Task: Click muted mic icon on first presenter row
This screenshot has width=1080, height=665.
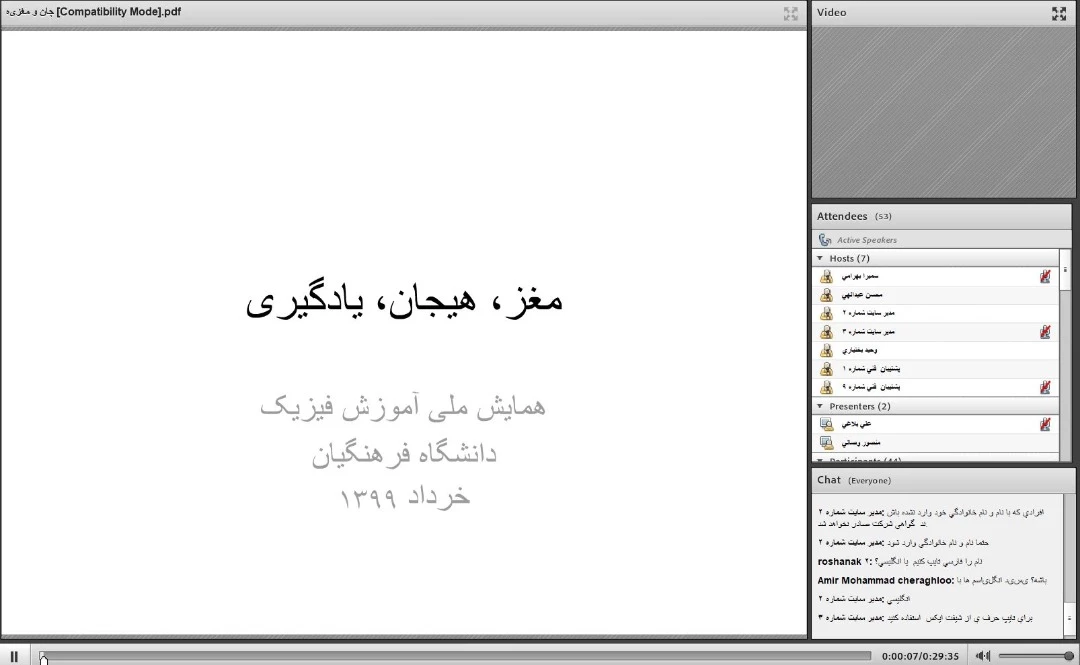Action: pos(1045,424)
